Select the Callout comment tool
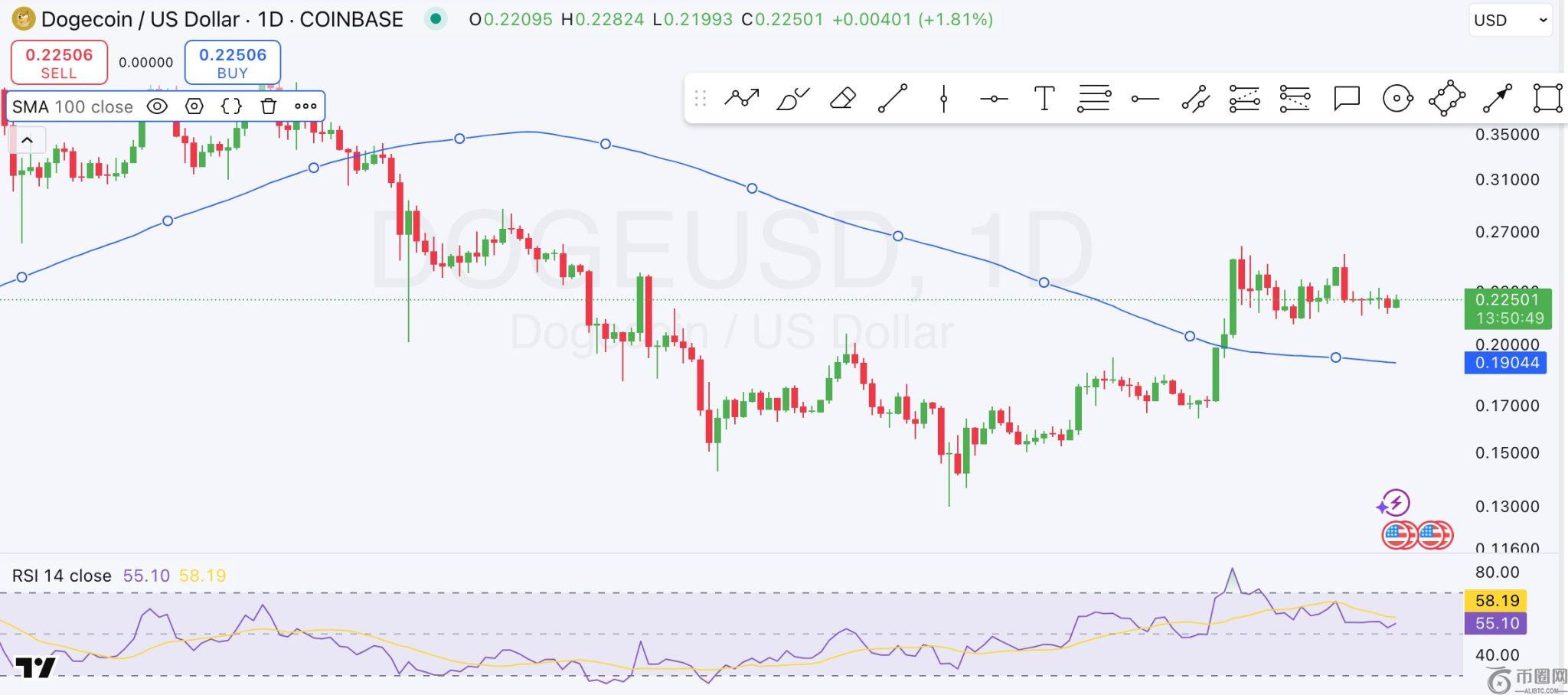Image resolution: width=1568 pixels, height=695 pixels. (1346, 99)
